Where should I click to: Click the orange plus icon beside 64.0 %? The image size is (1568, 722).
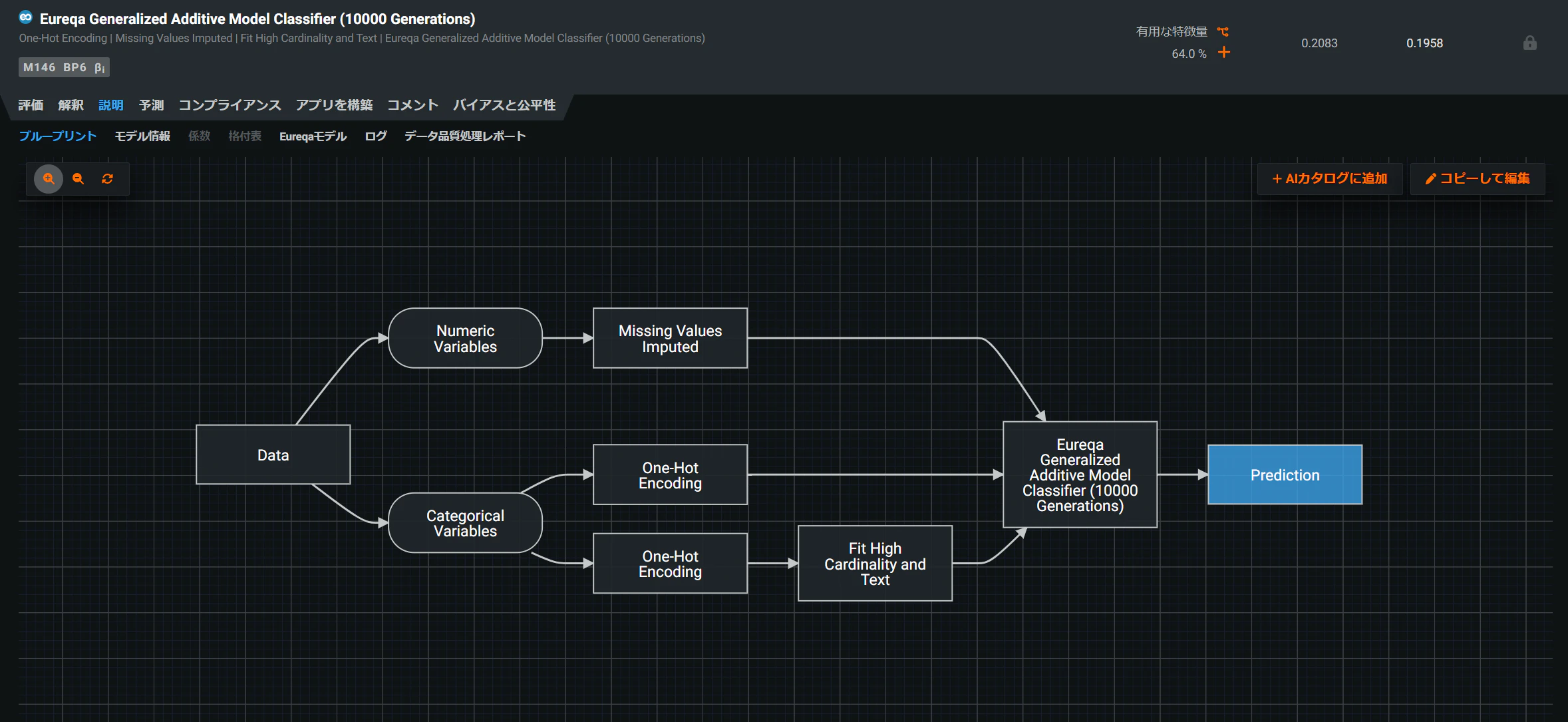point(1224,52)
